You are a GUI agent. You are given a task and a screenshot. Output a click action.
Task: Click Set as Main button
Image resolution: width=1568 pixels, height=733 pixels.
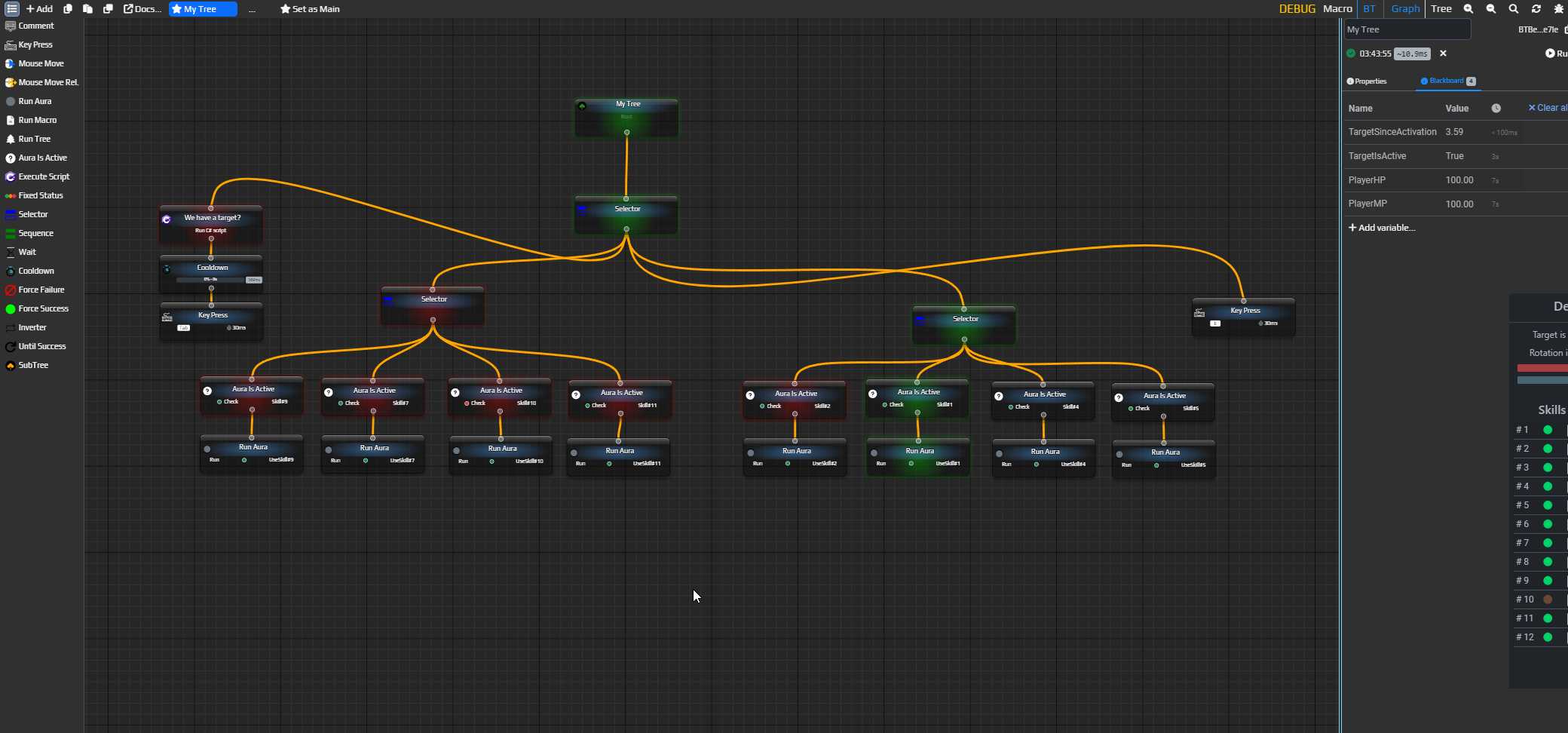point(310,9)
